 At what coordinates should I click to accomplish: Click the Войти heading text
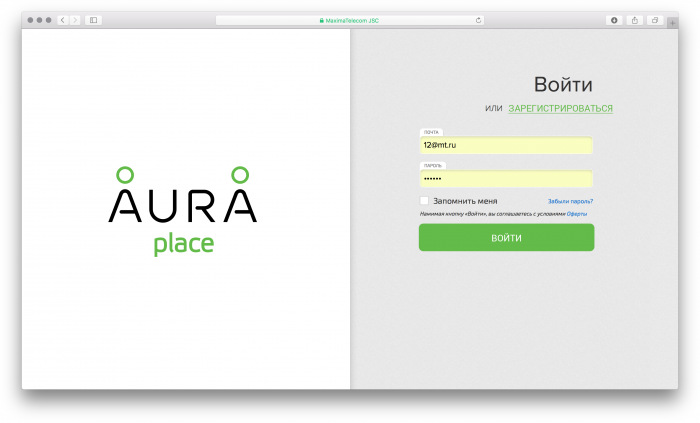coord(563,85)
